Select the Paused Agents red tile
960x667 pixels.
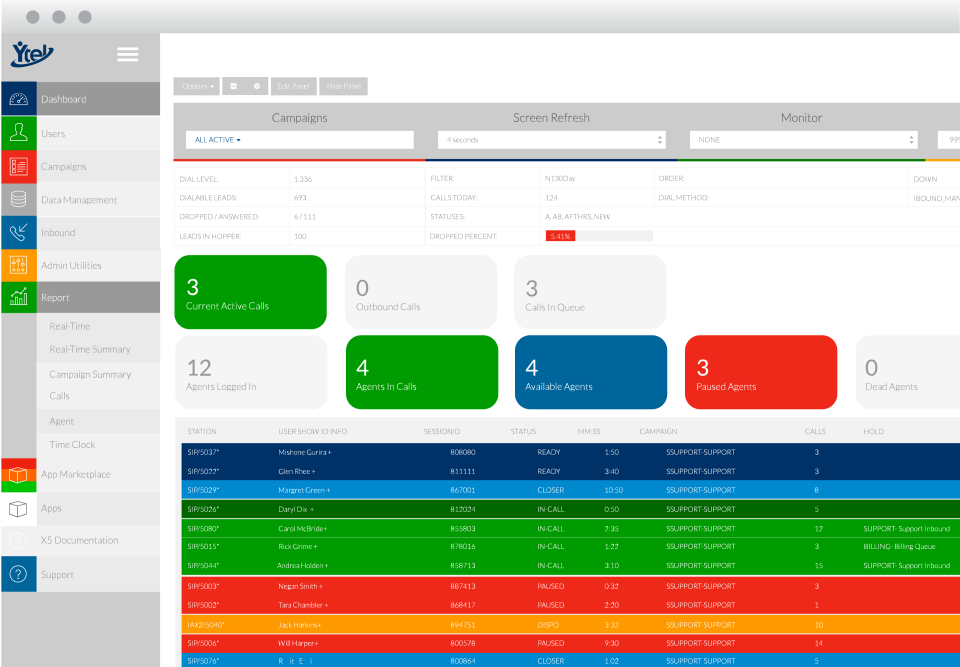click(760, 372)
